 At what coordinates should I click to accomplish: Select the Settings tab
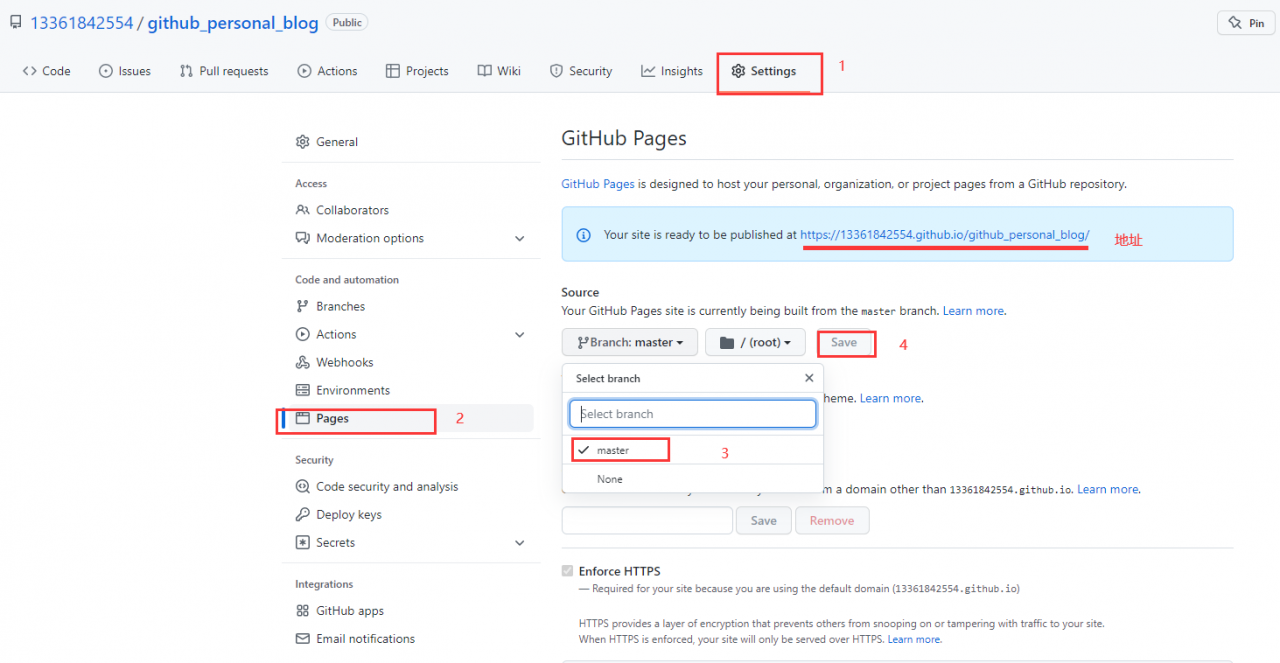[x=764, y=71]
